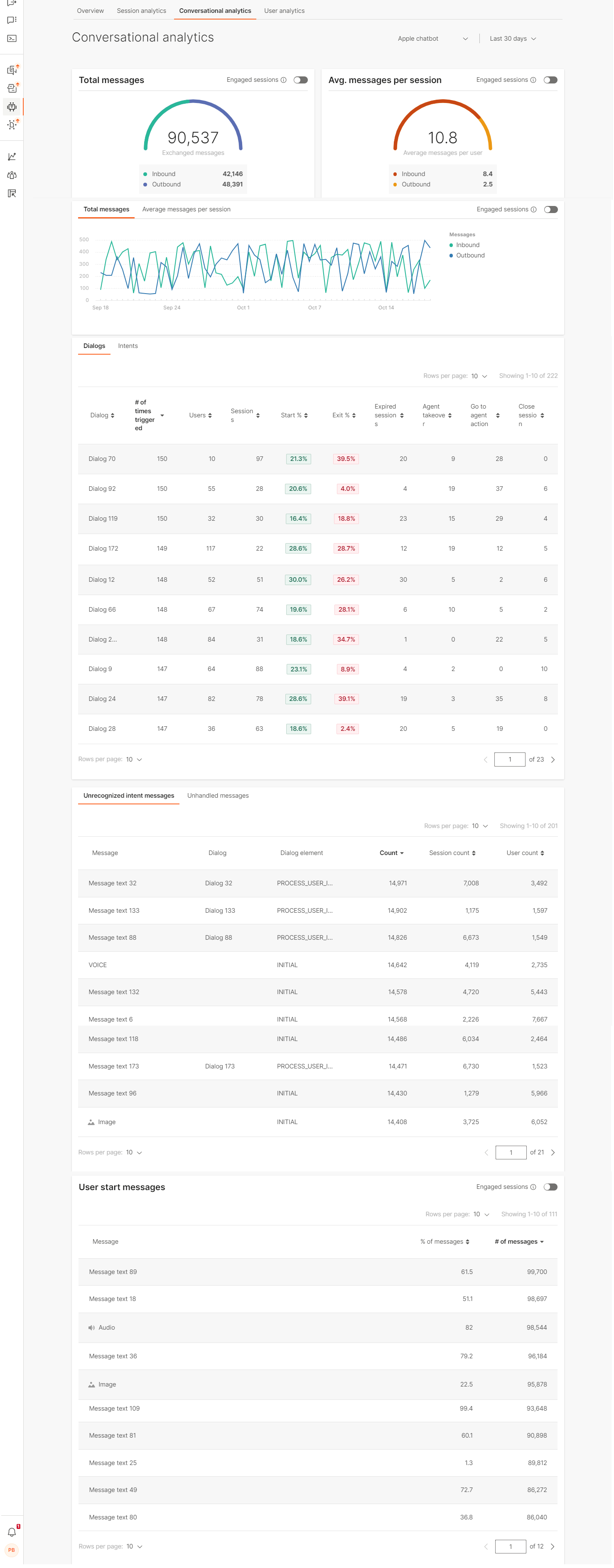Viewport: 614px width, 1568px height.
Task: Go to next page of unrecognized messages table
Action: point(553,1153)
